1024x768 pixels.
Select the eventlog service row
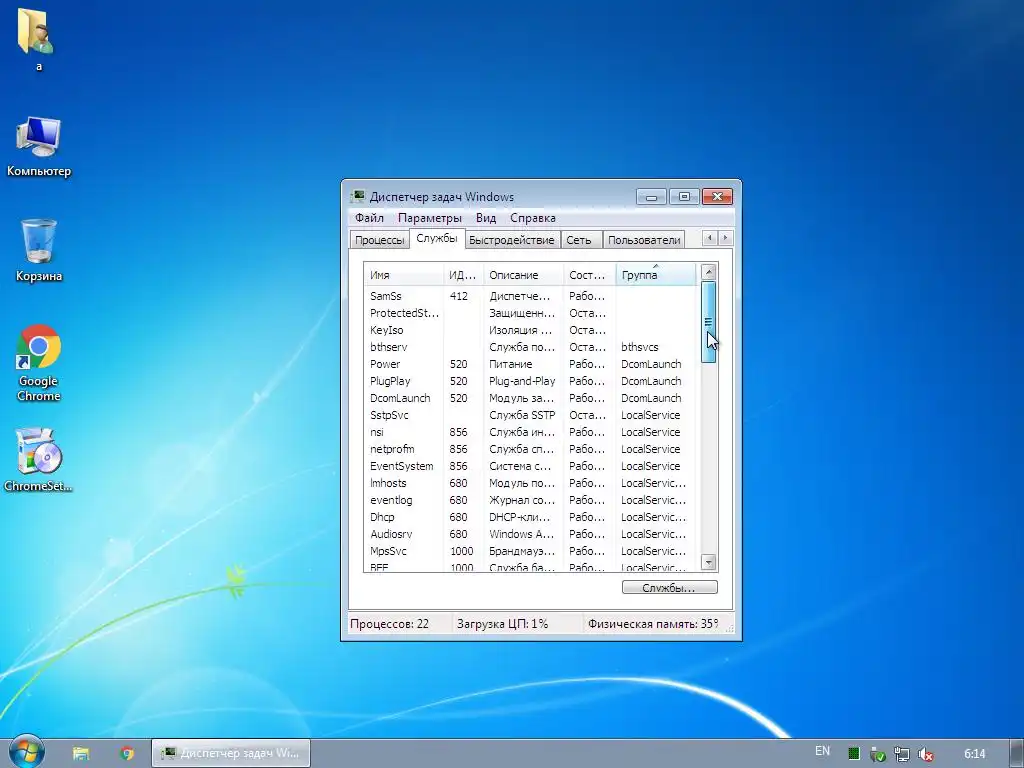point(530,500)
